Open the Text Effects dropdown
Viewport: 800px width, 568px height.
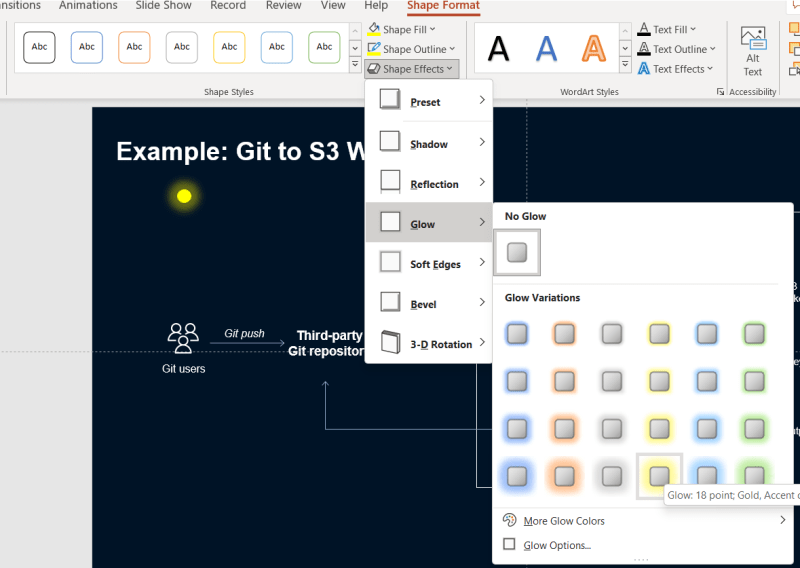(x=674, y=69)
